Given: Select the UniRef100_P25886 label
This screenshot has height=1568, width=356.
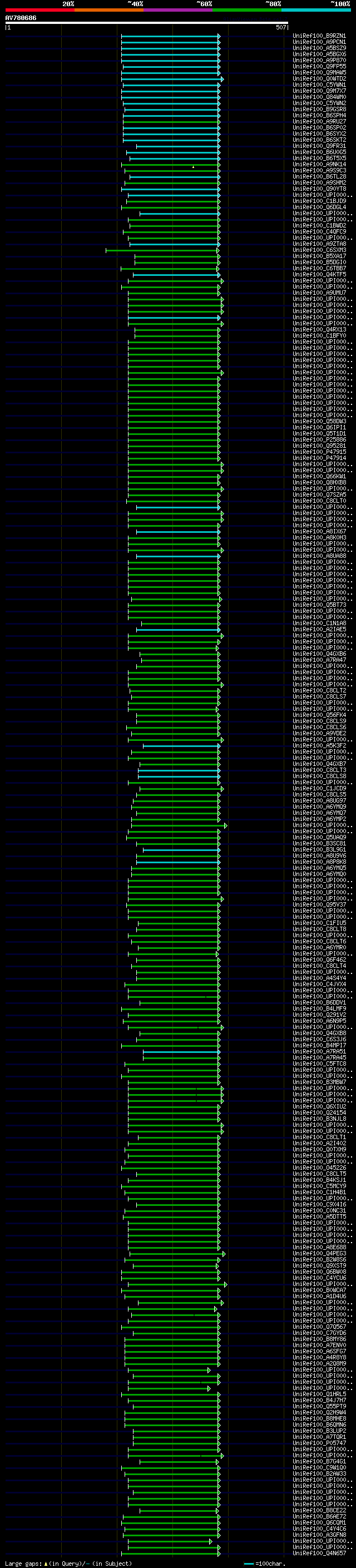Looking at the screenshot, I should click(319, 439).
